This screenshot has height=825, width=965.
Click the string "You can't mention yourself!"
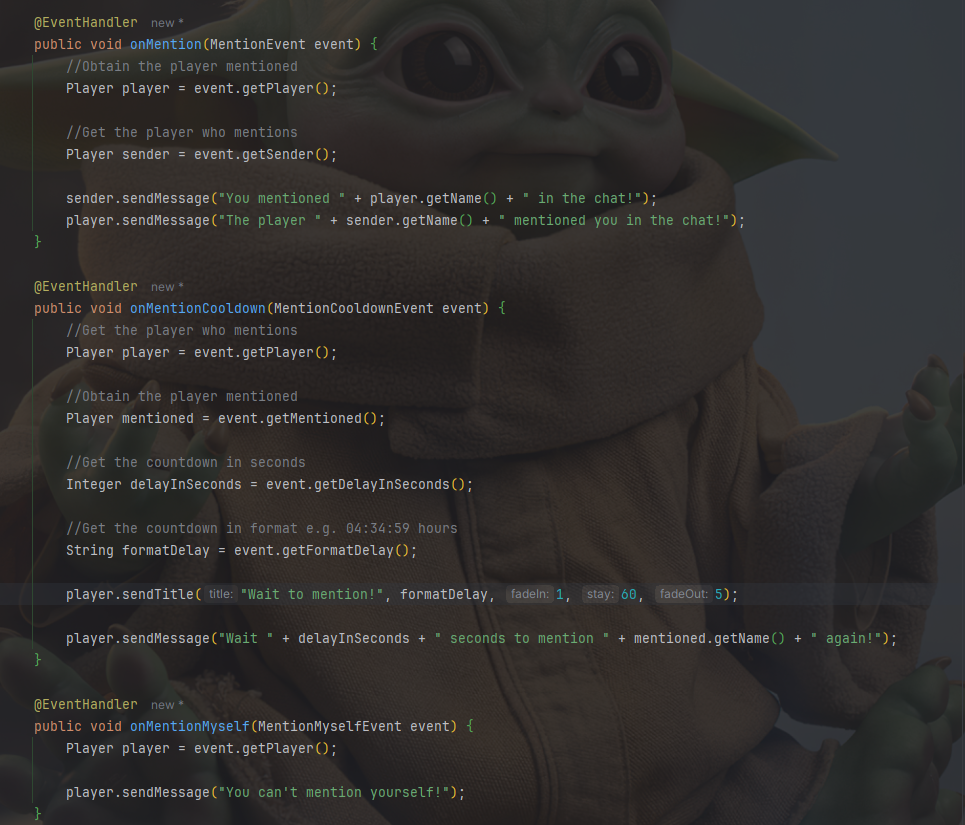(334, 792)
